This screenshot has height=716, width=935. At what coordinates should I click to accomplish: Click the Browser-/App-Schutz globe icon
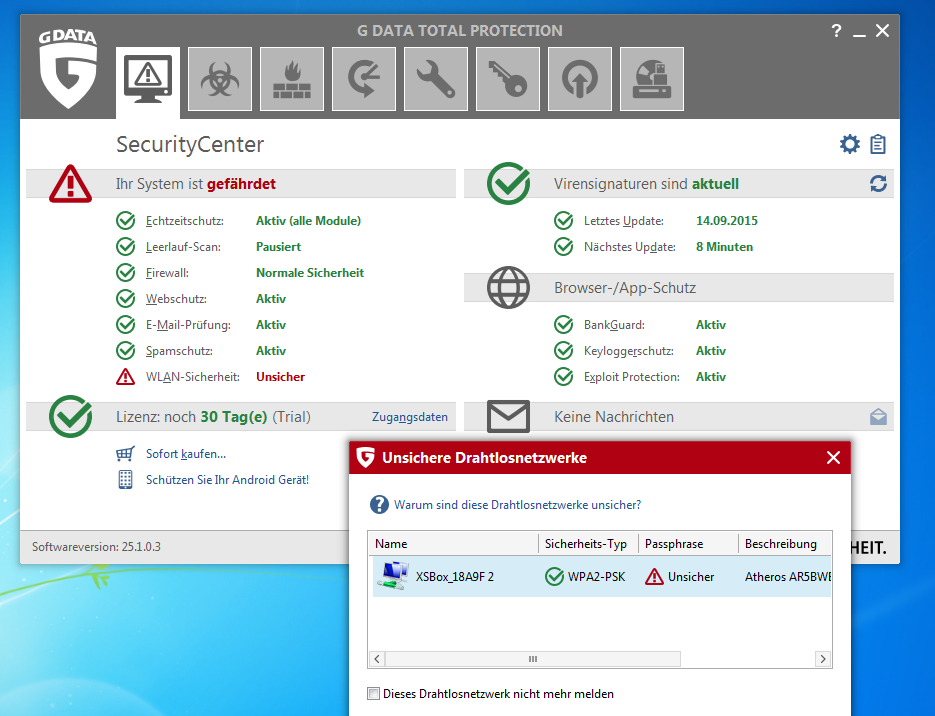[x=509, y=287]
